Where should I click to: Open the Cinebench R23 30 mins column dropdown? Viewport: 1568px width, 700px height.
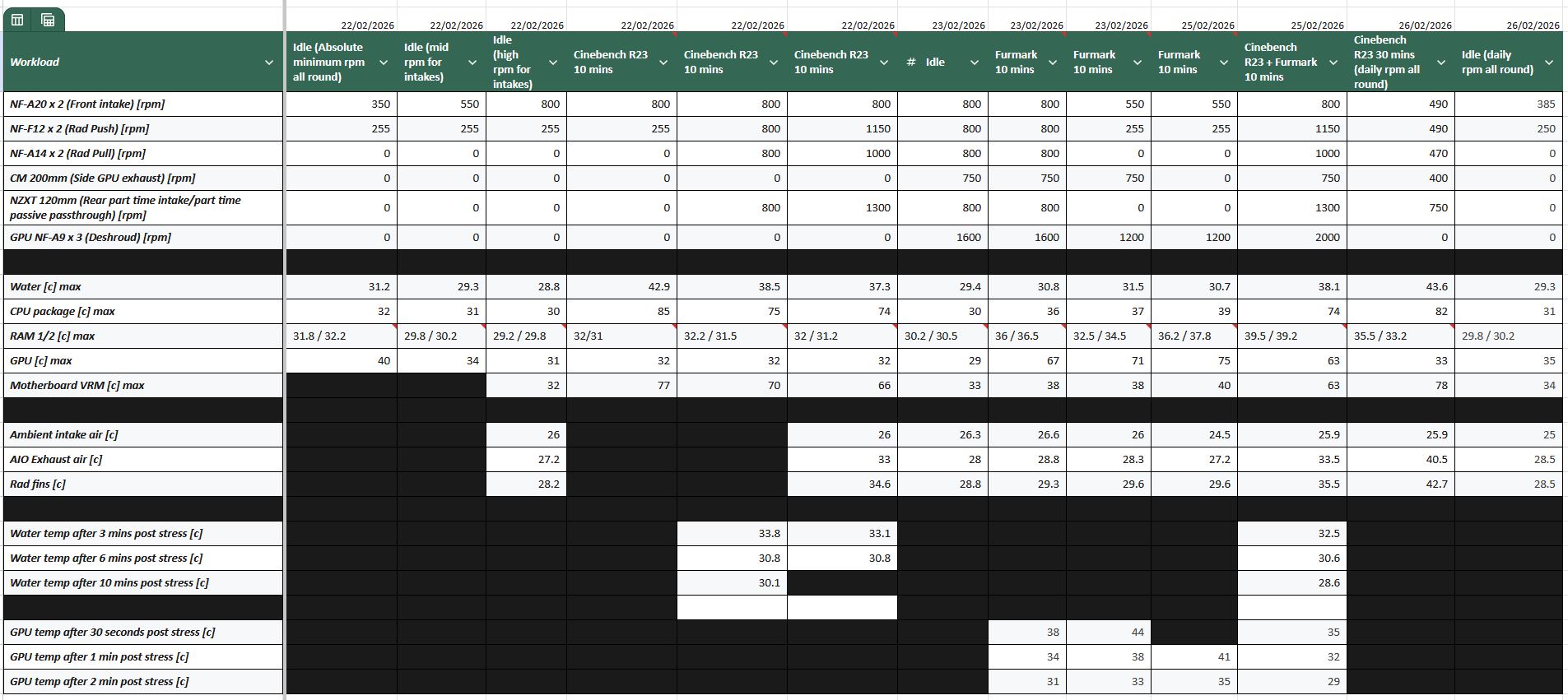click(x=1440, y=63)
